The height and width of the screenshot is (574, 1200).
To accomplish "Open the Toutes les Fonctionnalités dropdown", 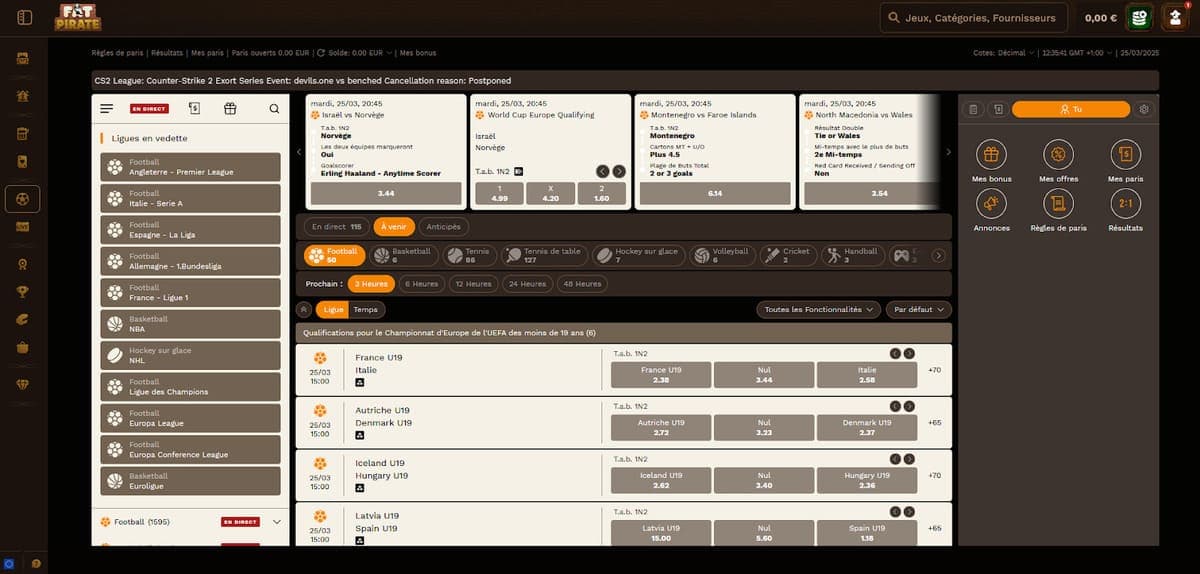I will [x=819, y=310].
